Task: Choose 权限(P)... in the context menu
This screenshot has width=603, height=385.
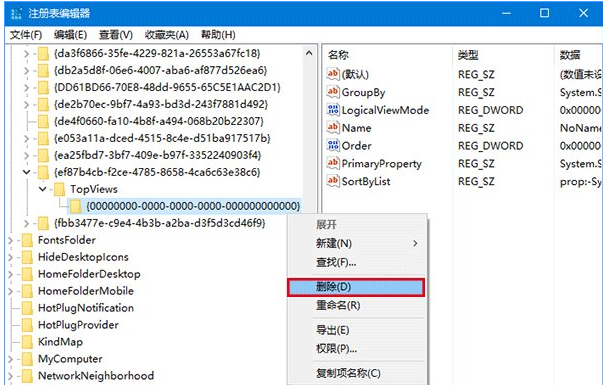Action: 356,348
